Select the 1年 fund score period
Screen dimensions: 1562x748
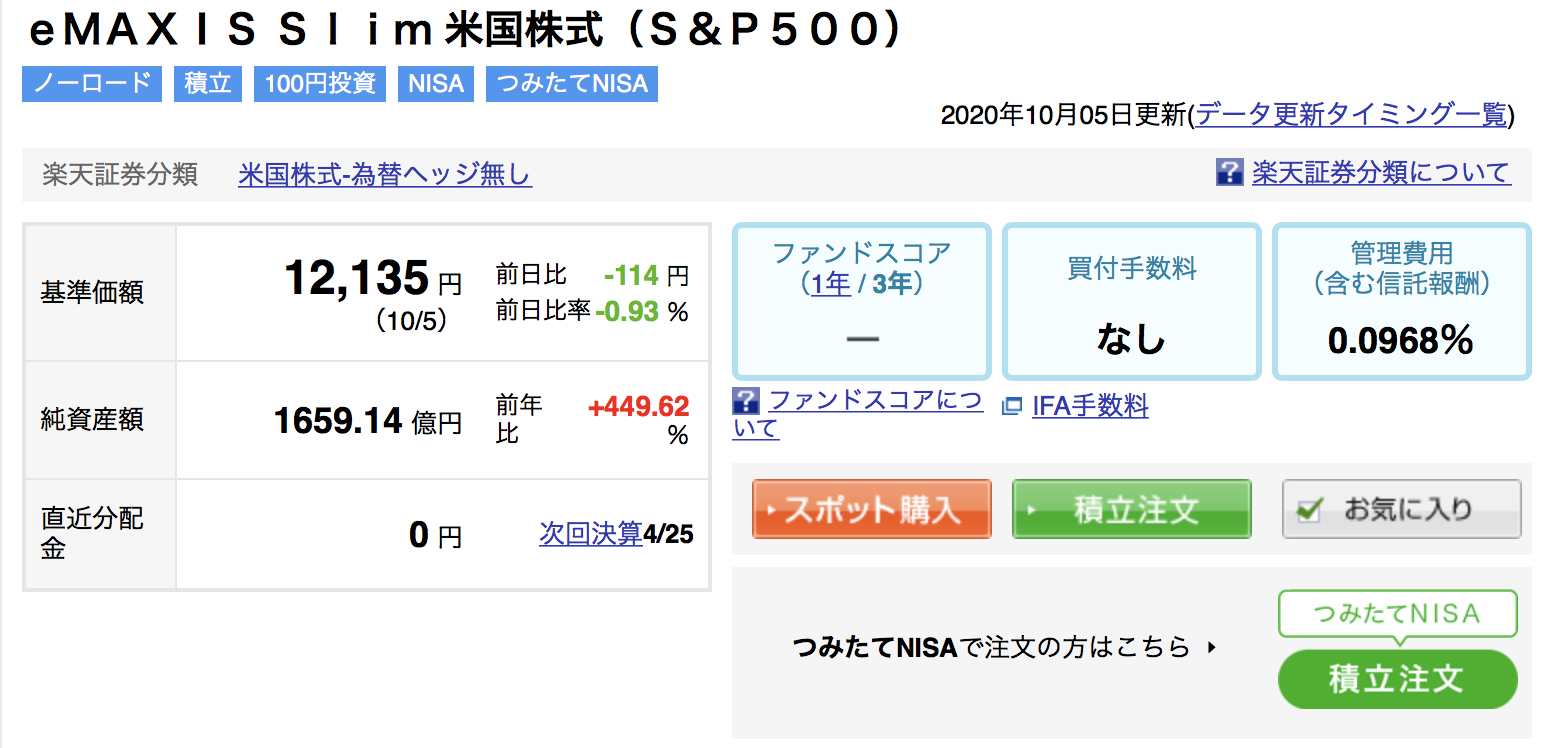(x=830, y=284)
